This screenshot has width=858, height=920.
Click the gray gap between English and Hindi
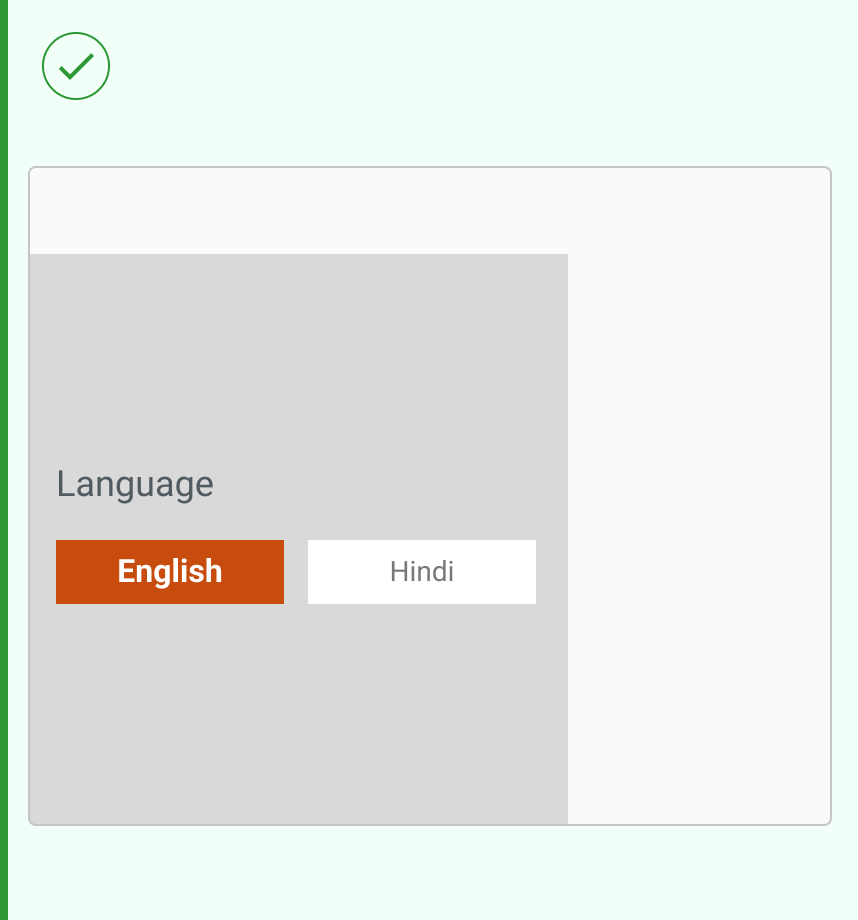pos(296,572)
